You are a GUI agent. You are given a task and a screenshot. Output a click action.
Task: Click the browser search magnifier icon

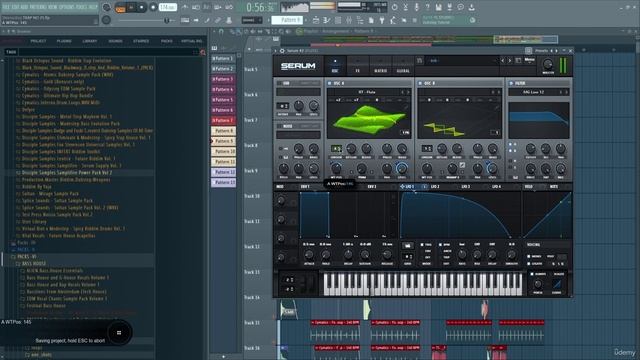click(x=203, y=52)
